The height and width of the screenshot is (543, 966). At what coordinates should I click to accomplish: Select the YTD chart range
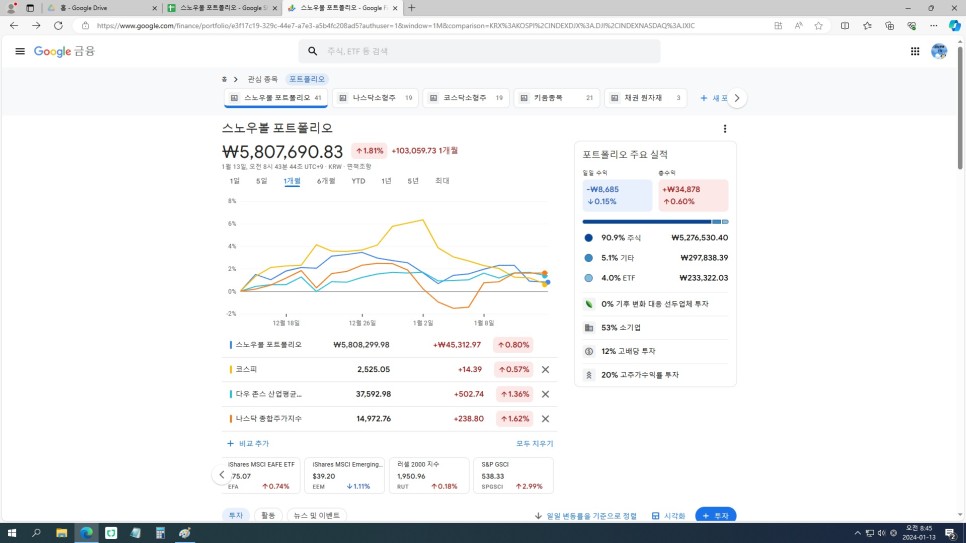(358, 181)
